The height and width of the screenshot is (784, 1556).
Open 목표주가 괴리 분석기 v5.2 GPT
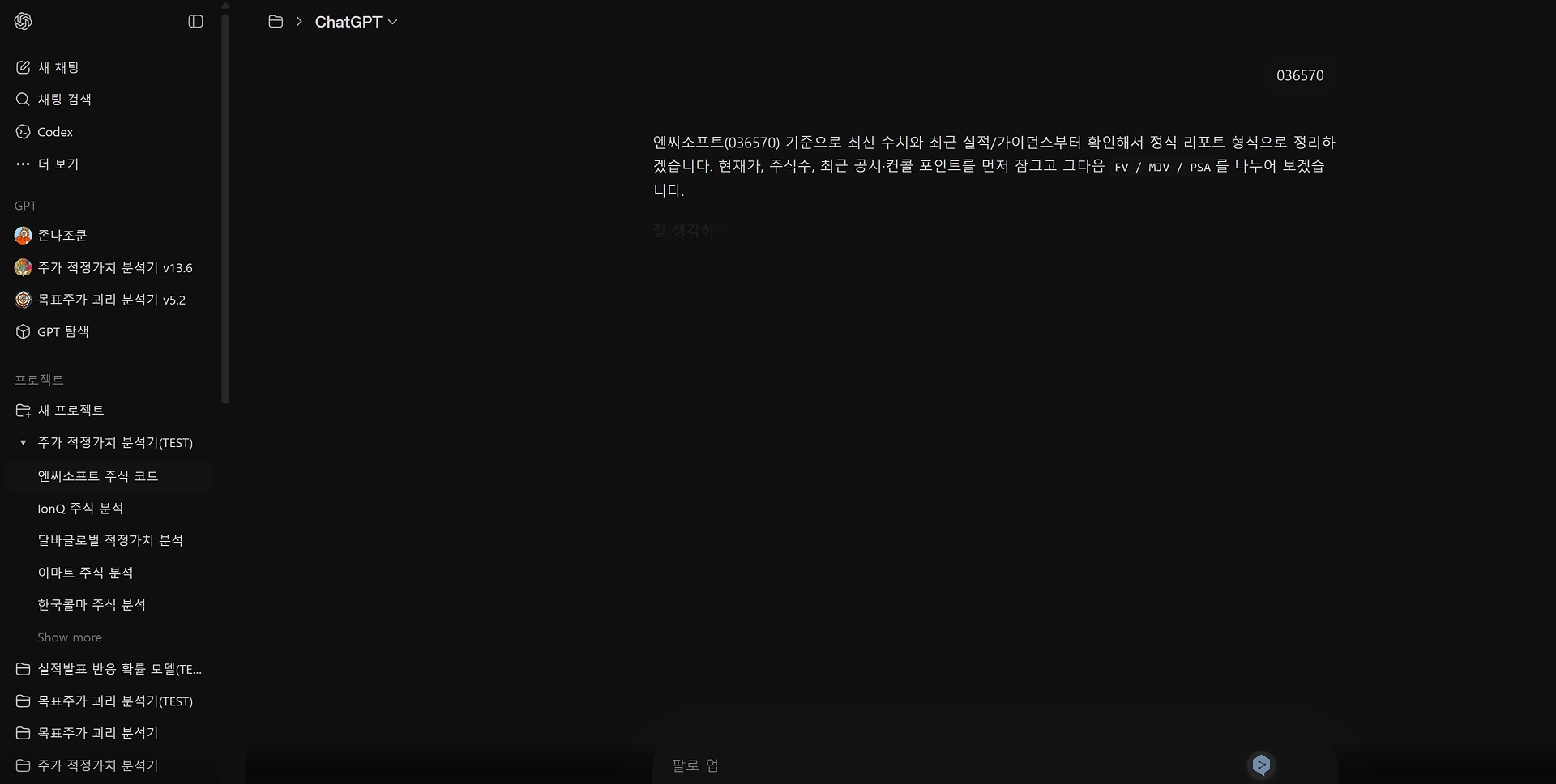[109, 300]
